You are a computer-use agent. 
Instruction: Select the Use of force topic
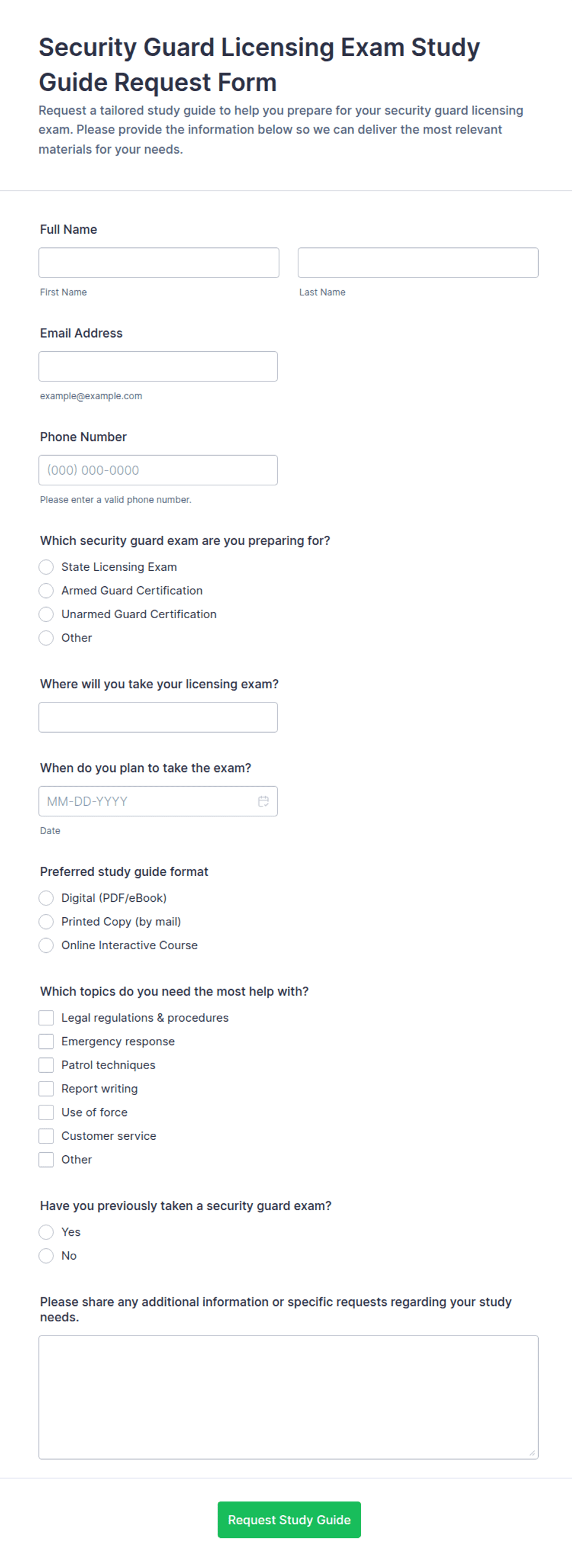click(x=46, y=1112)
